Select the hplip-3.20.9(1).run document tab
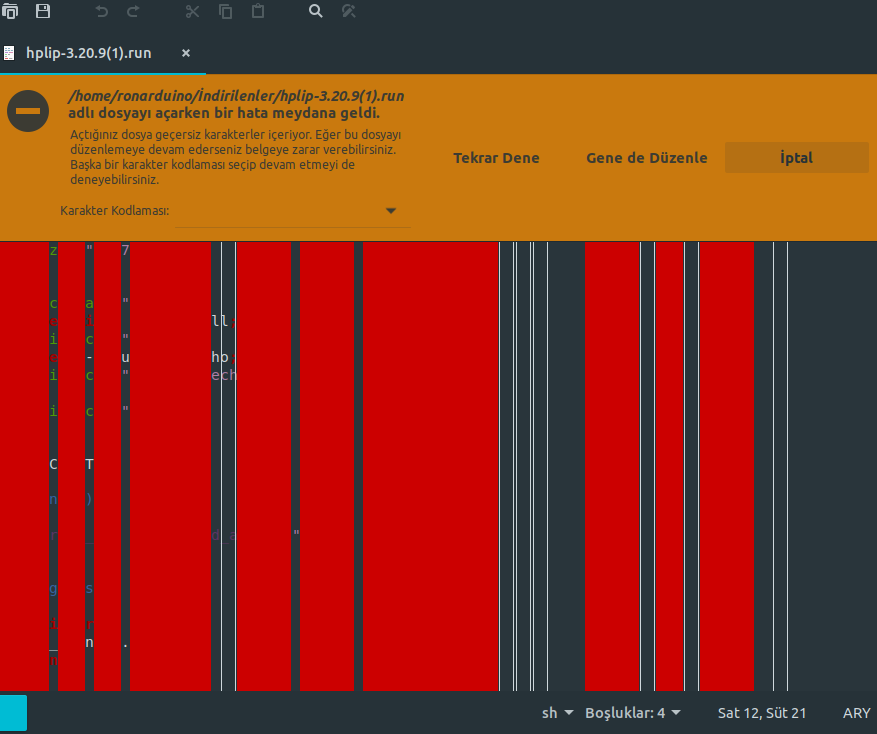 pos(88,53)
